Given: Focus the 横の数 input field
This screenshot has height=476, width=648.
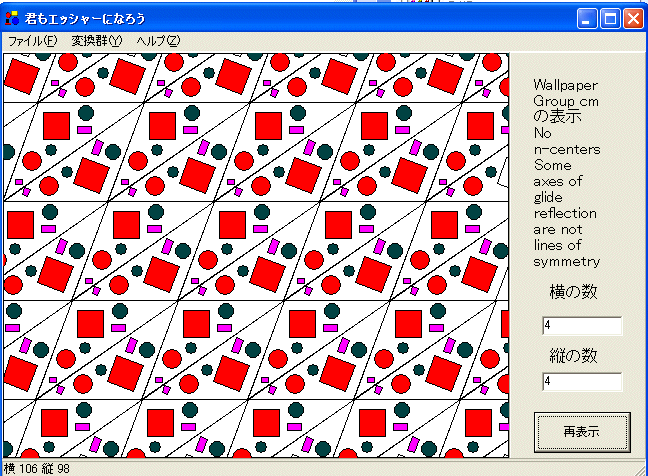Looking at the screenshot, I should click(x=582, y=326).
